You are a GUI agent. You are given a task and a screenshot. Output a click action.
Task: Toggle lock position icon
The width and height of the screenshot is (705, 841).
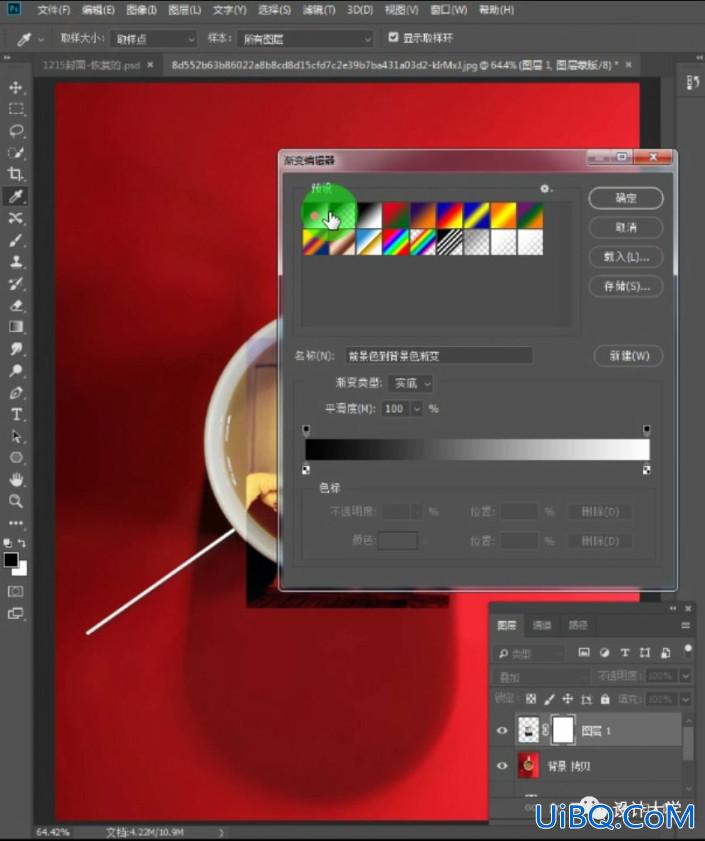click(567, 699)
